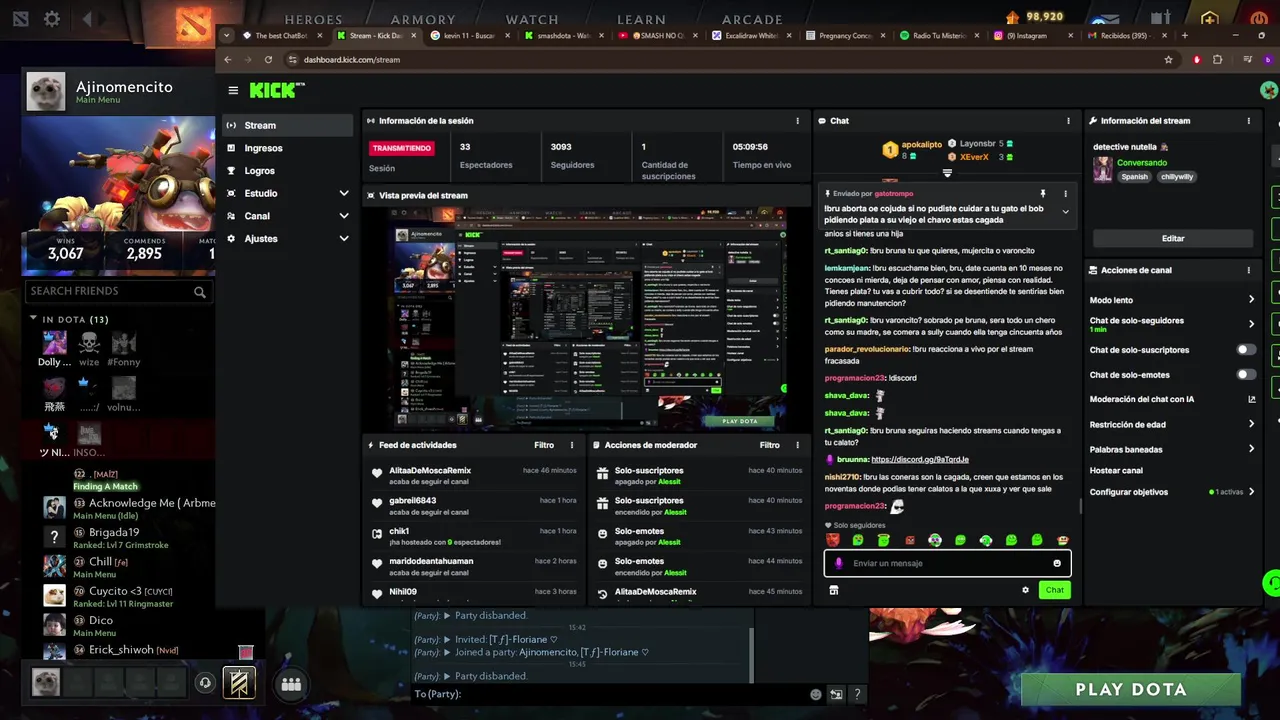Open the chat help question mark in Dota

pyautogui.click(x=857, y=694)
